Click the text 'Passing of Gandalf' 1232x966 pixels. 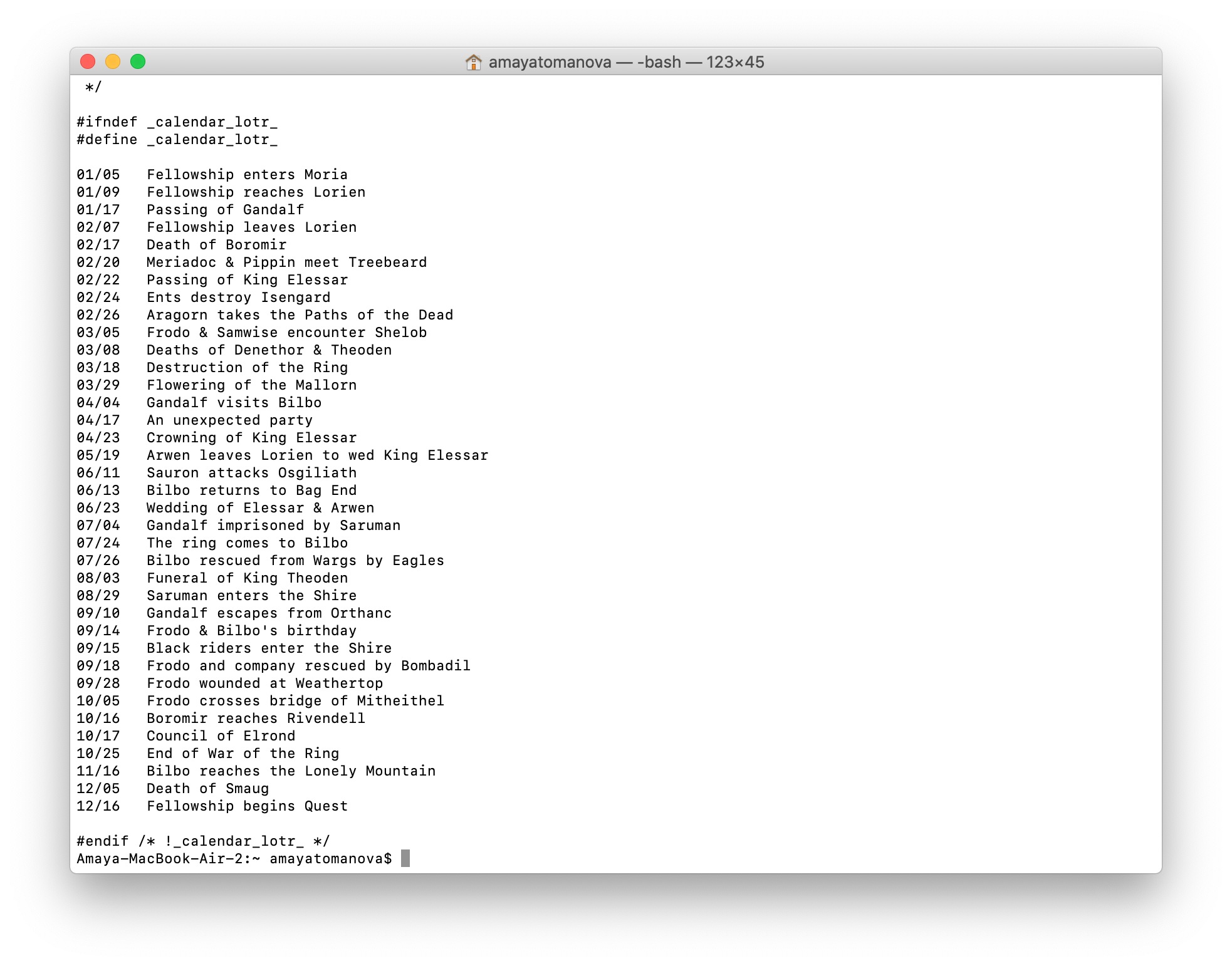(225, 209)
